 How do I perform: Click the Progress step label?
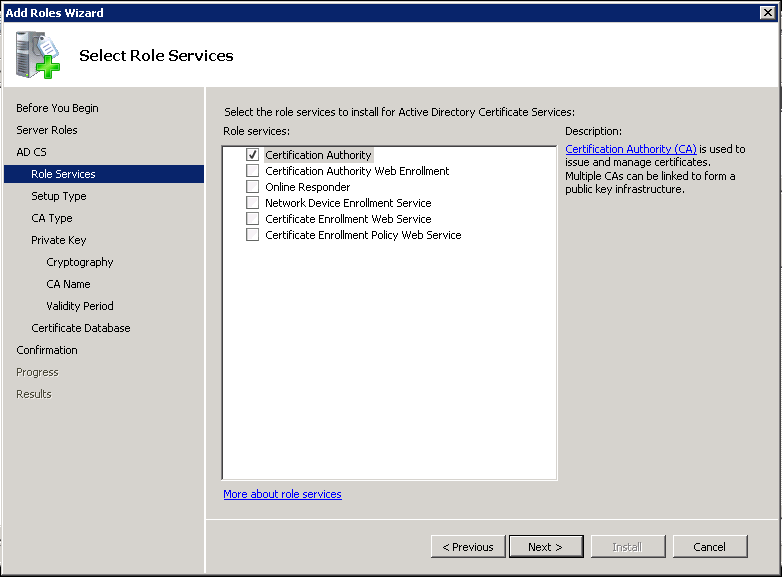[37, 372]
